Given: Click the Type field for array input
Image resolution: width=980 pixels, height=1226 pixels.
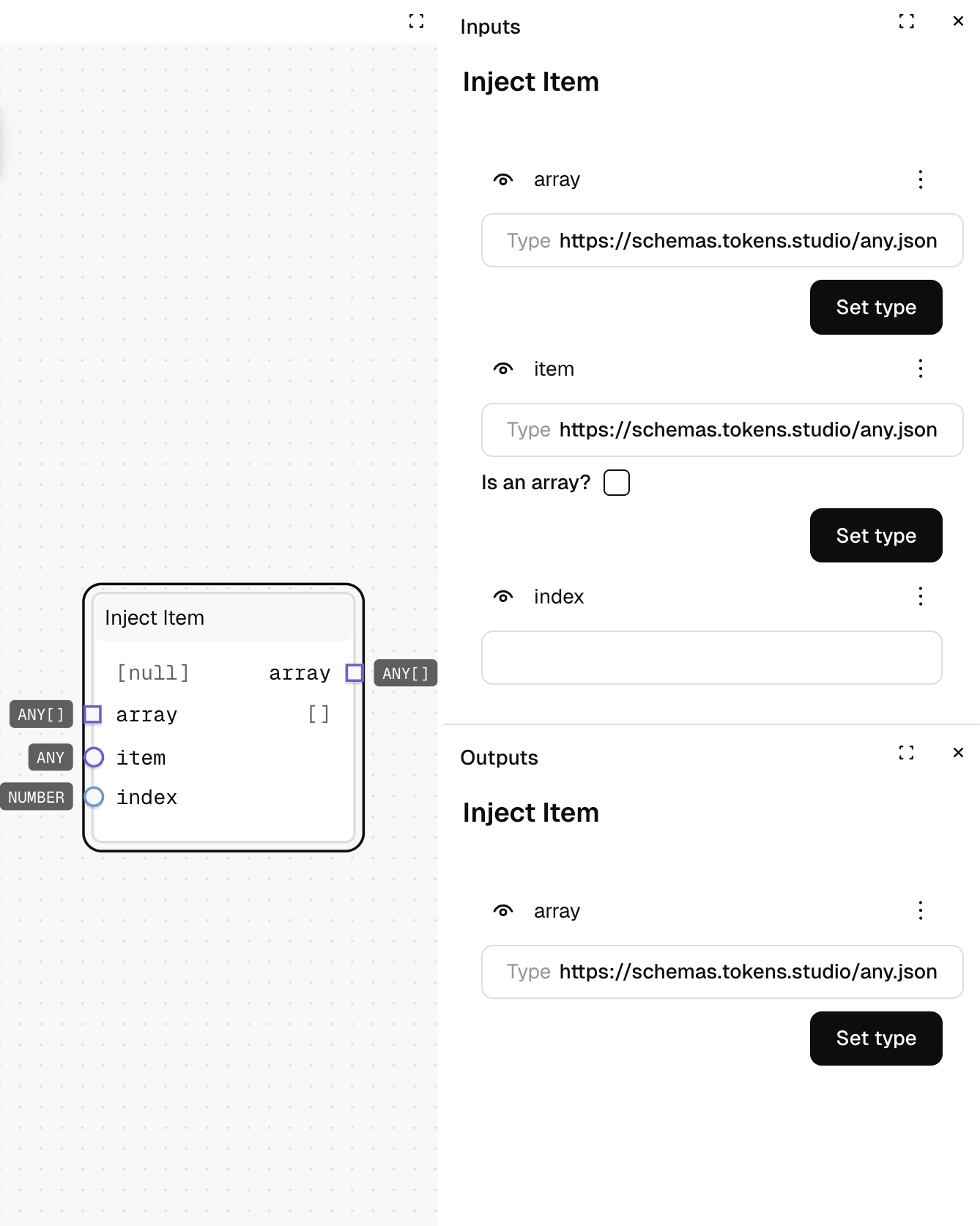Looking at the screenshot, I should [722, 240].
